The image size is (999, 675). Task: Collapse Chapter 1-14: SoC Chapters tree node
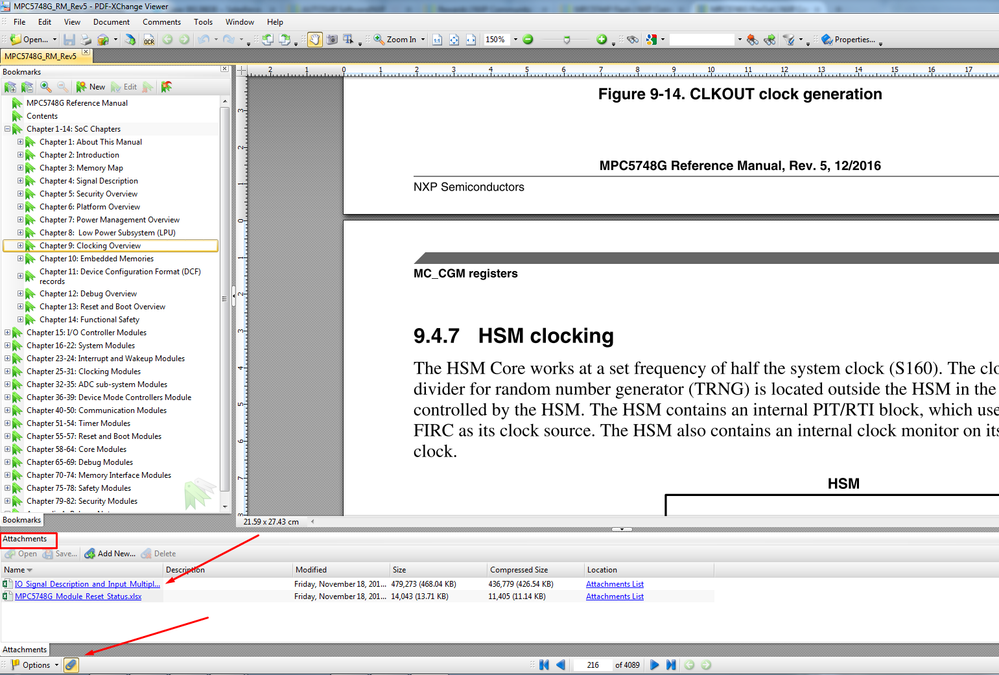point(7,129)
